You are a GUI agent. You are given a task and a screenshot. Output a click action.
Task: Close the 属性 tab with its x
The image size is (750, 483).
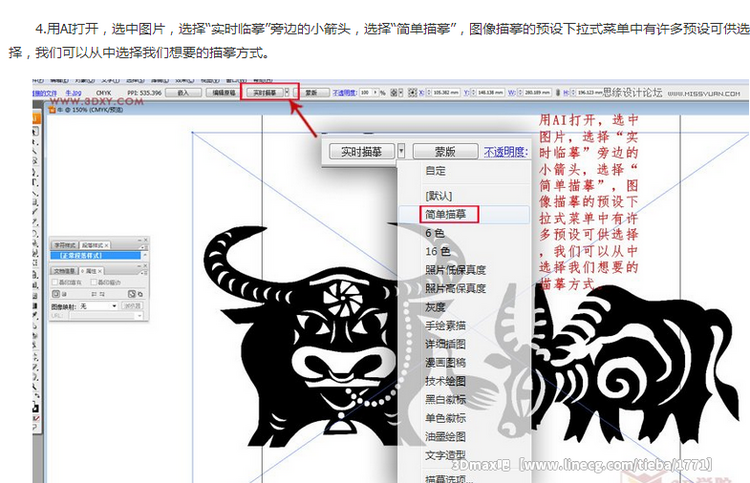click(100, 271)
